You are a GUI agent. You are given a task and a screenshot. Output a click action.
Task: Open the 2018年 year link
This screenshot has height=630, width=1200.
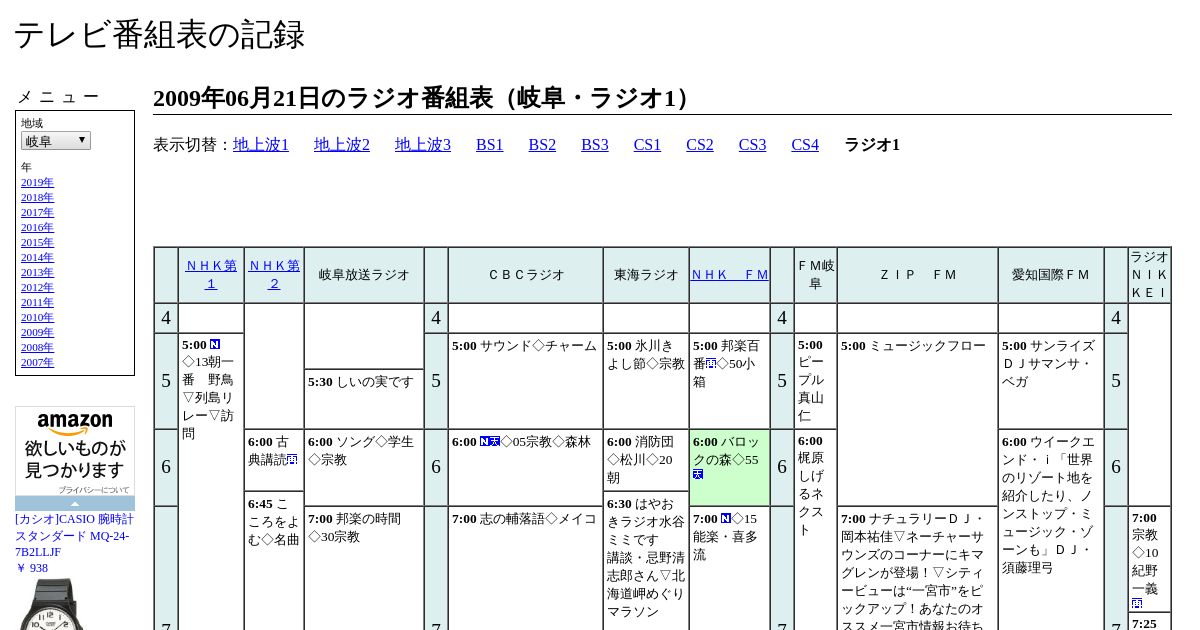click(37, 197)
